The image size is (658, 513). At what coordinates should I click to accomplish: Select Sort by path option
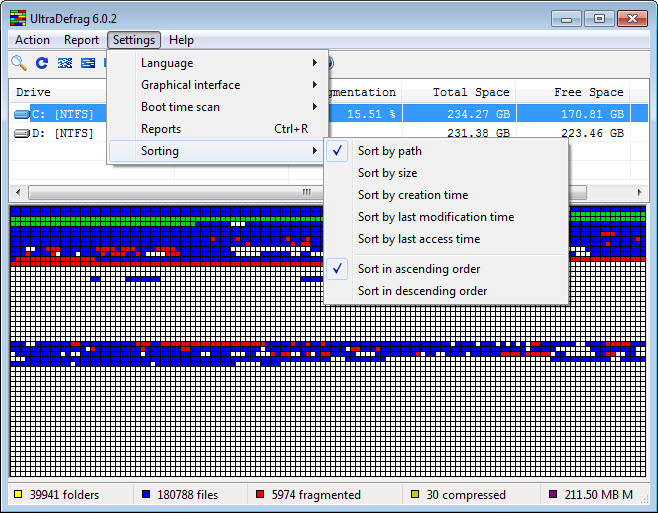click(x=446, y=151)
